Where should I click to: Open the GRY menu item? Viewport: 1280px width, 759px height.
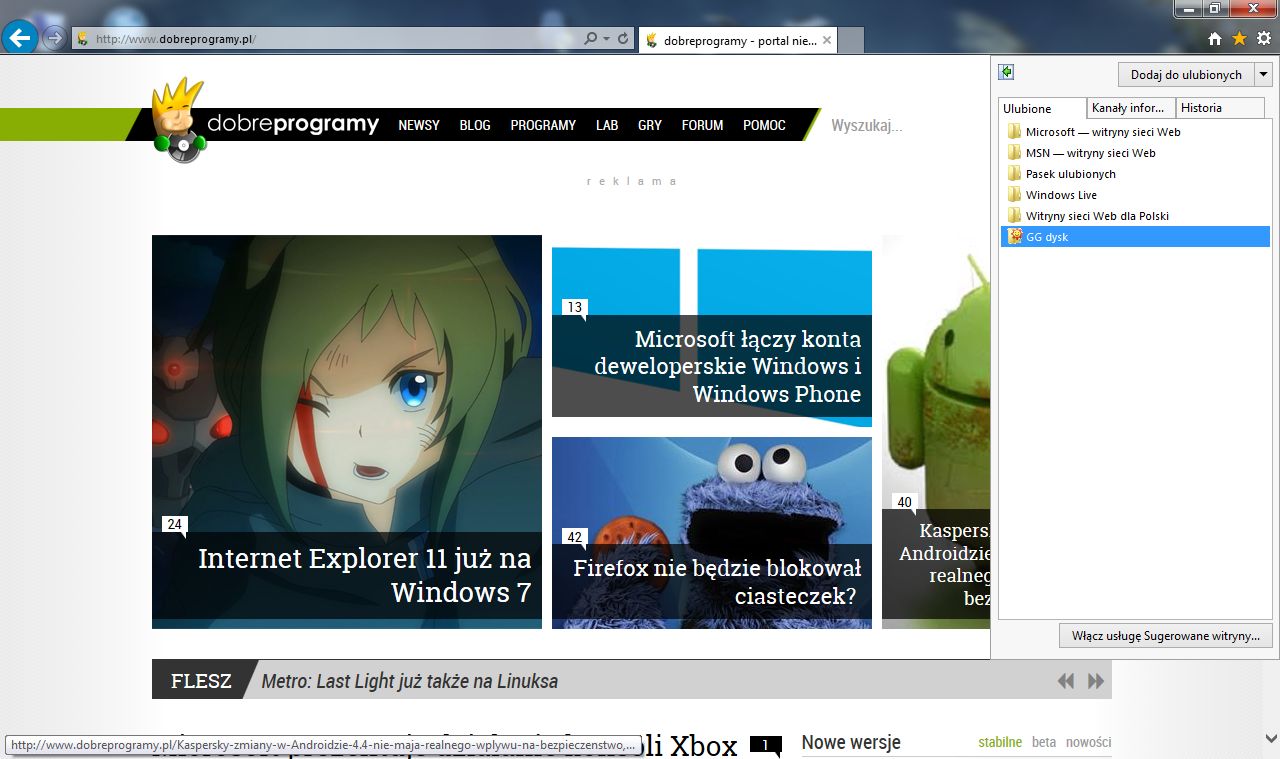point(650,125)
